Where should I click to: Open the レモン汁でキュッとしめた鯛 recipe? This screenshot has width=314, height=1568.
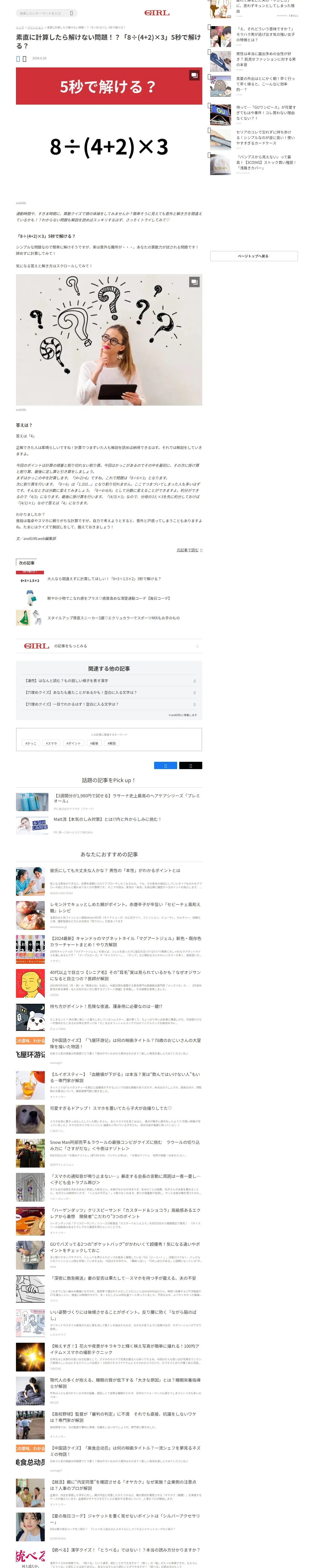click(125, 908)
